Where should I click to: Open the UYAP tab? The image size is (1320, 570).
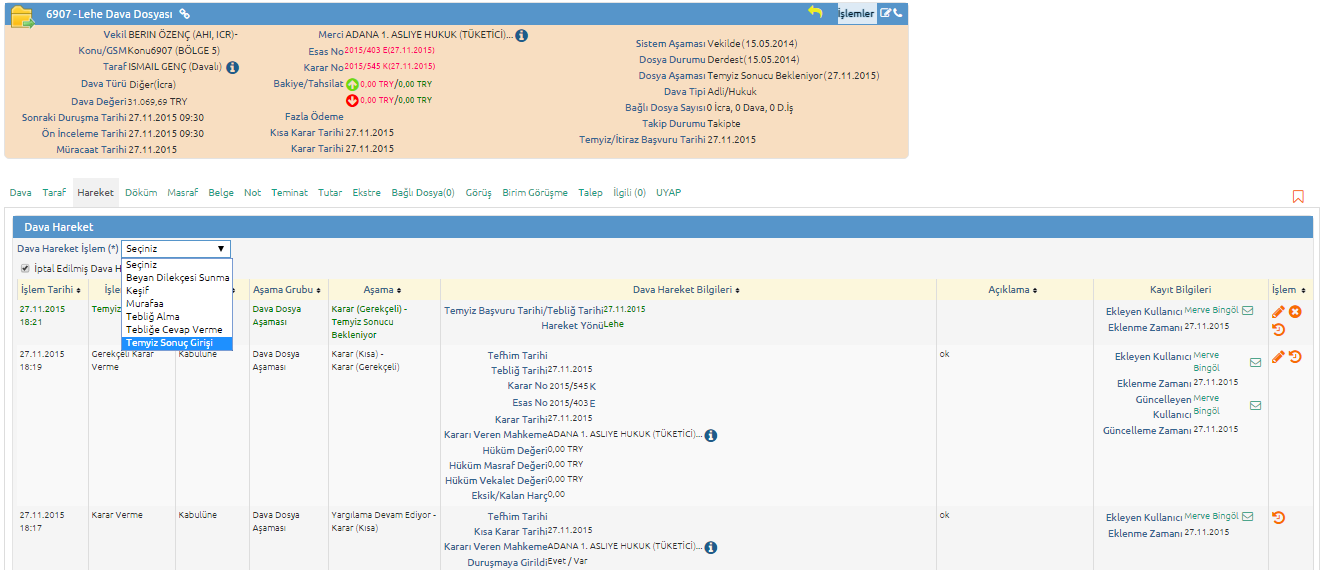point(668,193)
